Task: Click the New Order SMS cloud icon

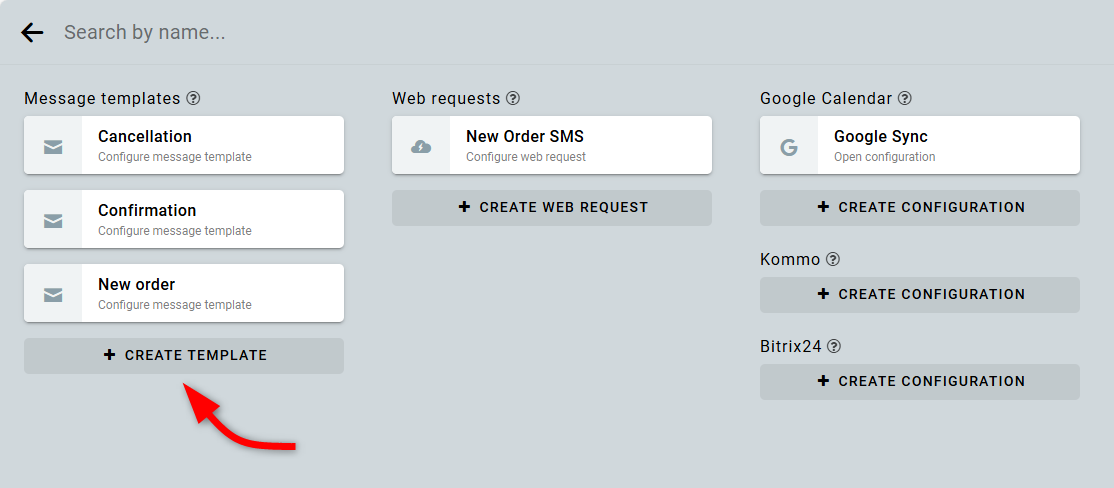Action: (x=421, y=146)
